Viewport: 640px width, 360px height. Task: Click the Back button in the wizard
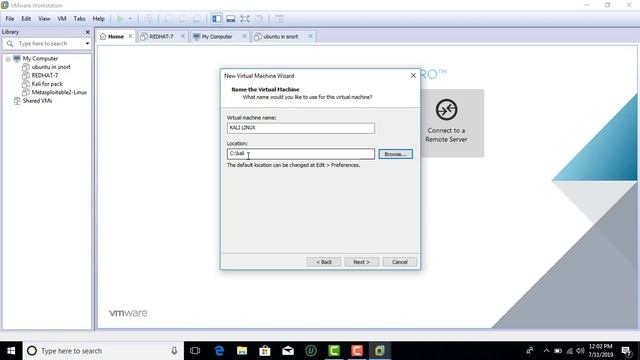tap(324, 262)
